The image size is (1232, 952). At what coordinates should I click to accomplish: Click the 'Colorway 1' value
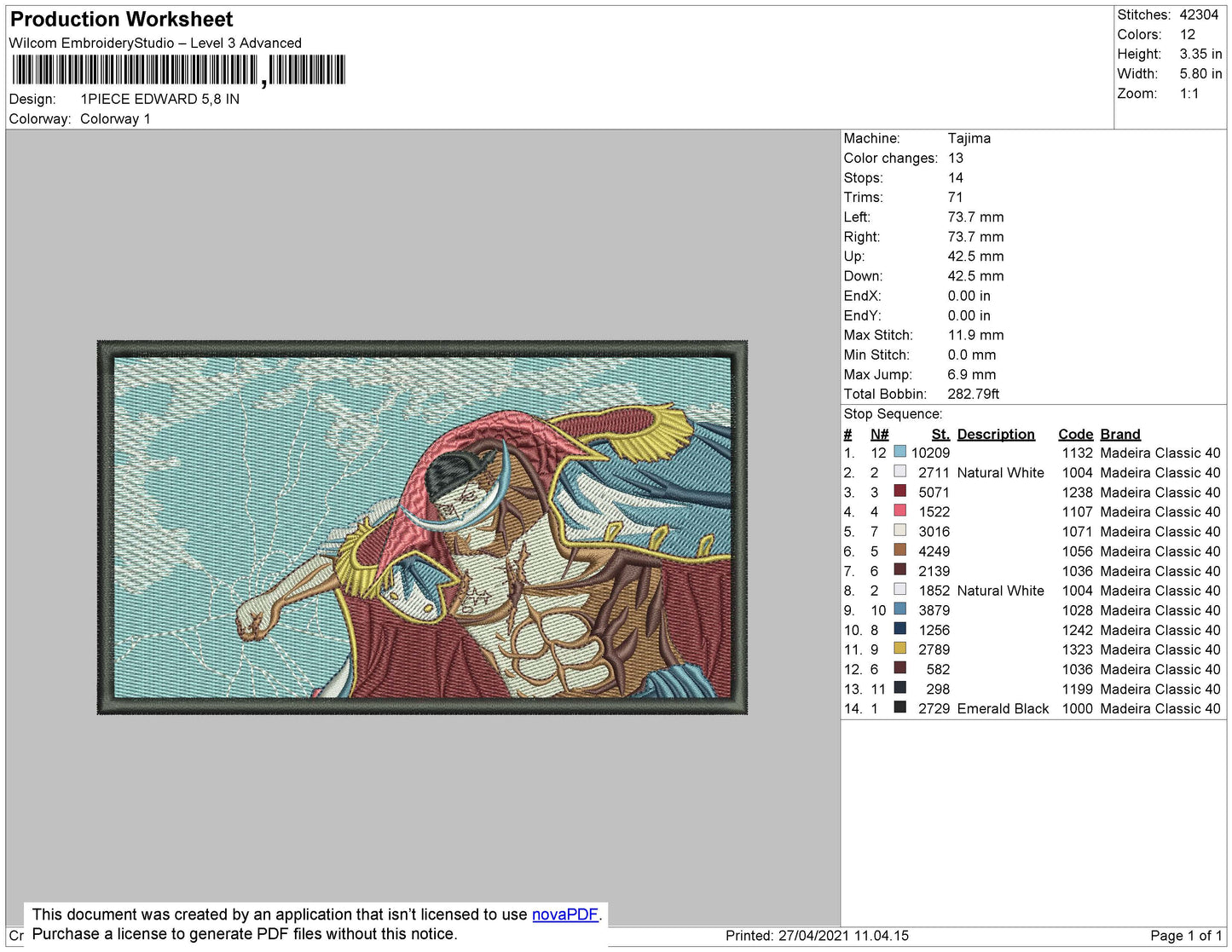(x=115, y=118)
